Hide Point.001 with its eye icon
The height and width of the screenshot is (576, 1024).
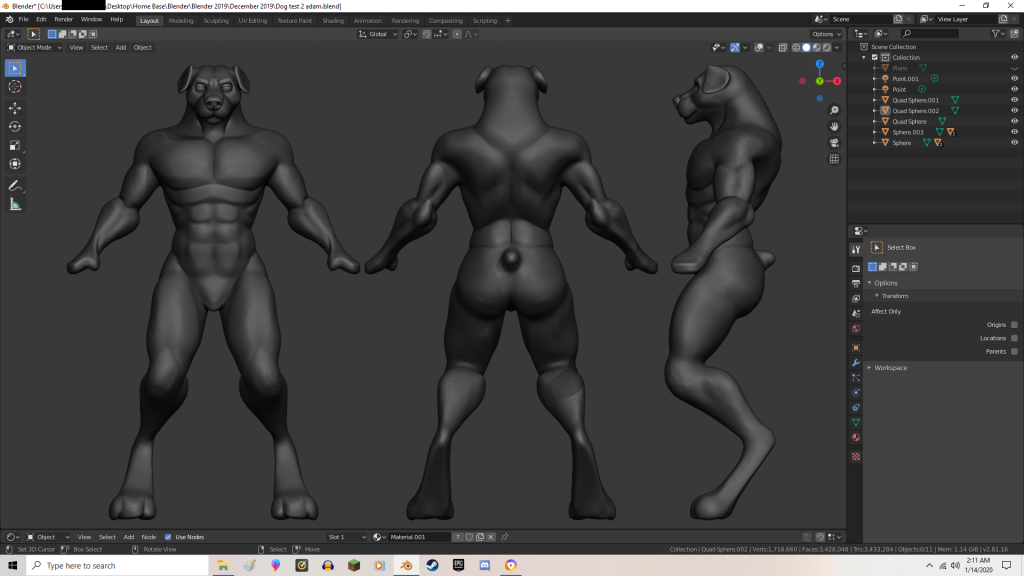pos(1014,78)
